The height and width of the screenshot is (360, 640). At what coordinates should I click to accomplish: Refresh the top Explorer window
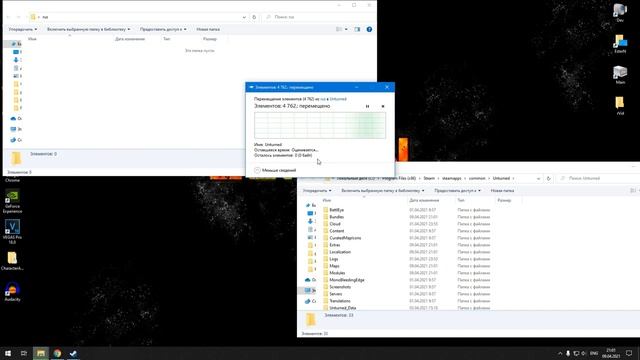tap(254, 17)
